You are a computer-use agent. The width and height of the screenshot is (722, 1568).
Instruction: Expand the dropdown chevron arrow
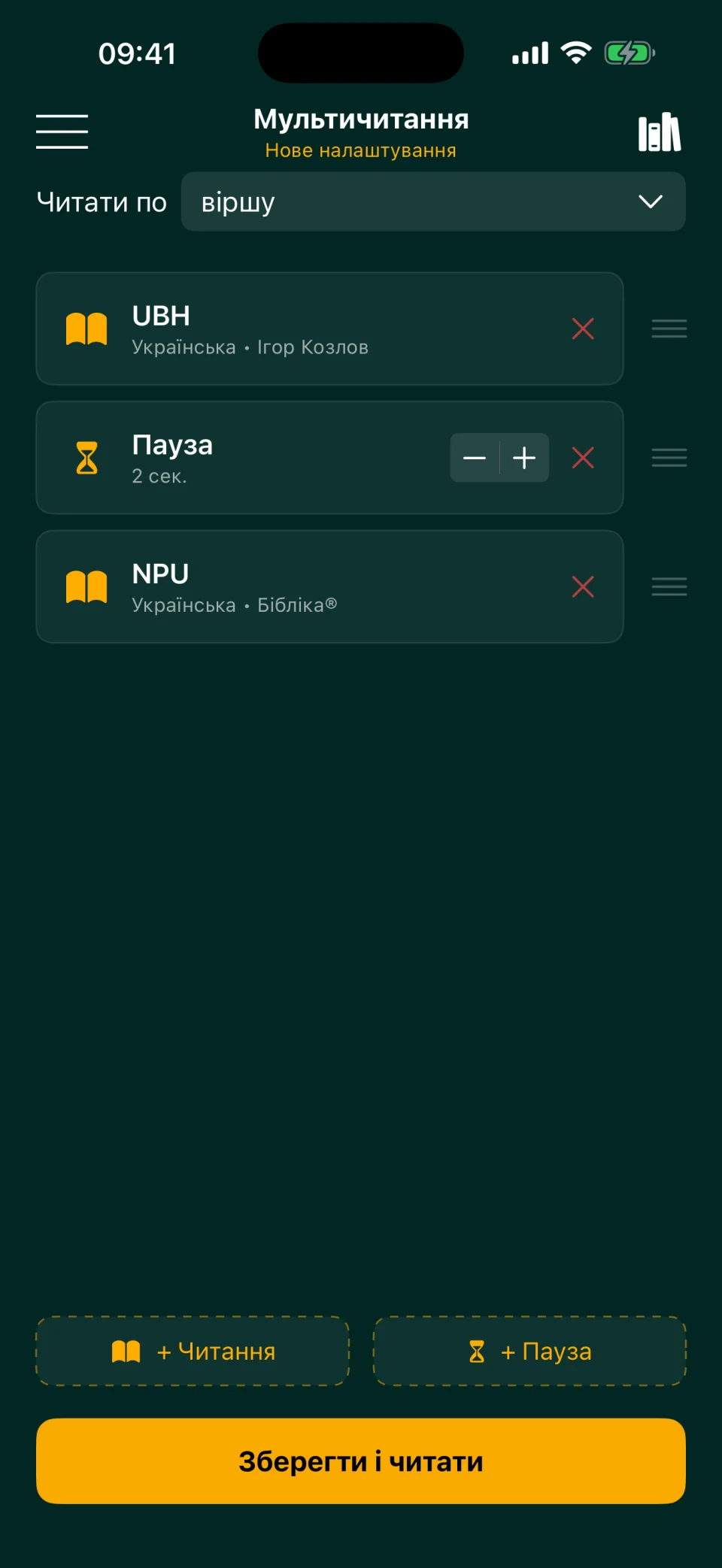651,201
